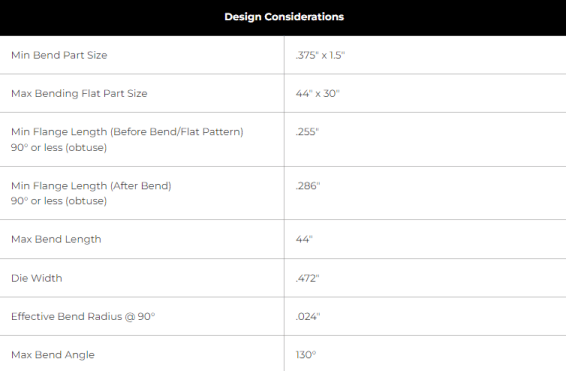Select the 130° max bend angle value

tap(306, 355)
